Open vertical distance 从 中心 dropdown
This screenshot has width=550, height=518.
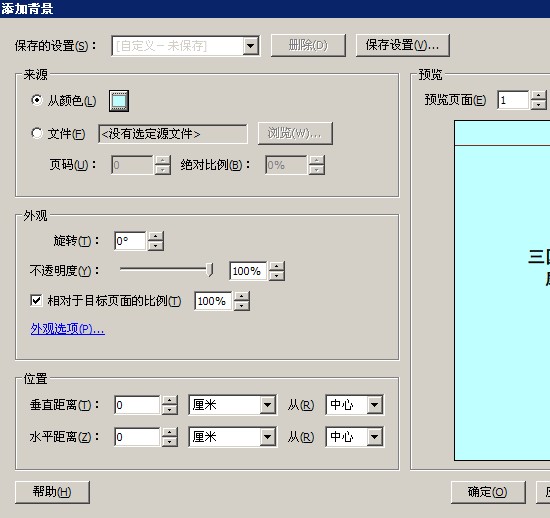pos(375,405)
